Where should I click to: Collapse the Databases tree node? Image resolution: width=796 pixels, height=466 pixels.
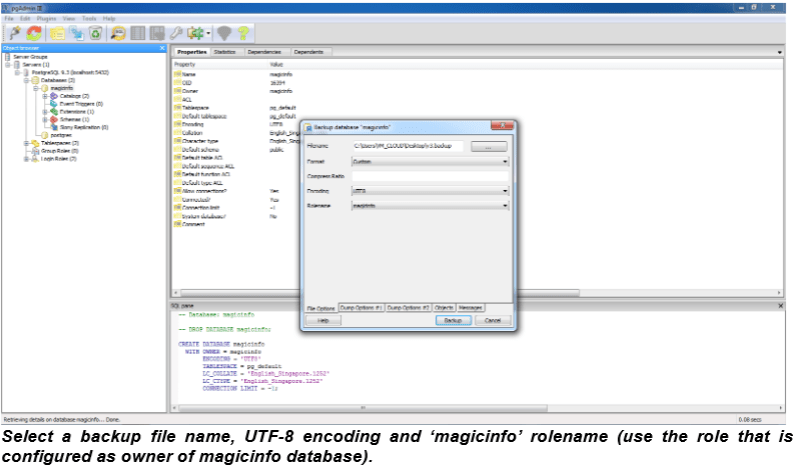[x=26, y=80]
